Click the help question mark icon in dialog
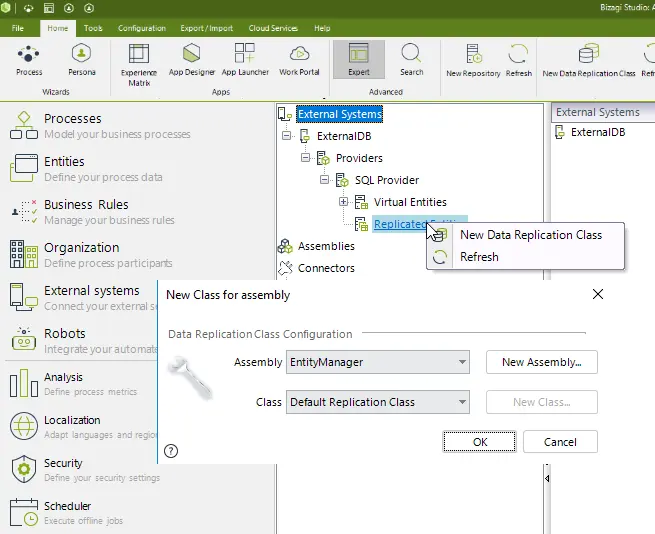The height and width of the screenshot is (534, 655). pos(171,451)
